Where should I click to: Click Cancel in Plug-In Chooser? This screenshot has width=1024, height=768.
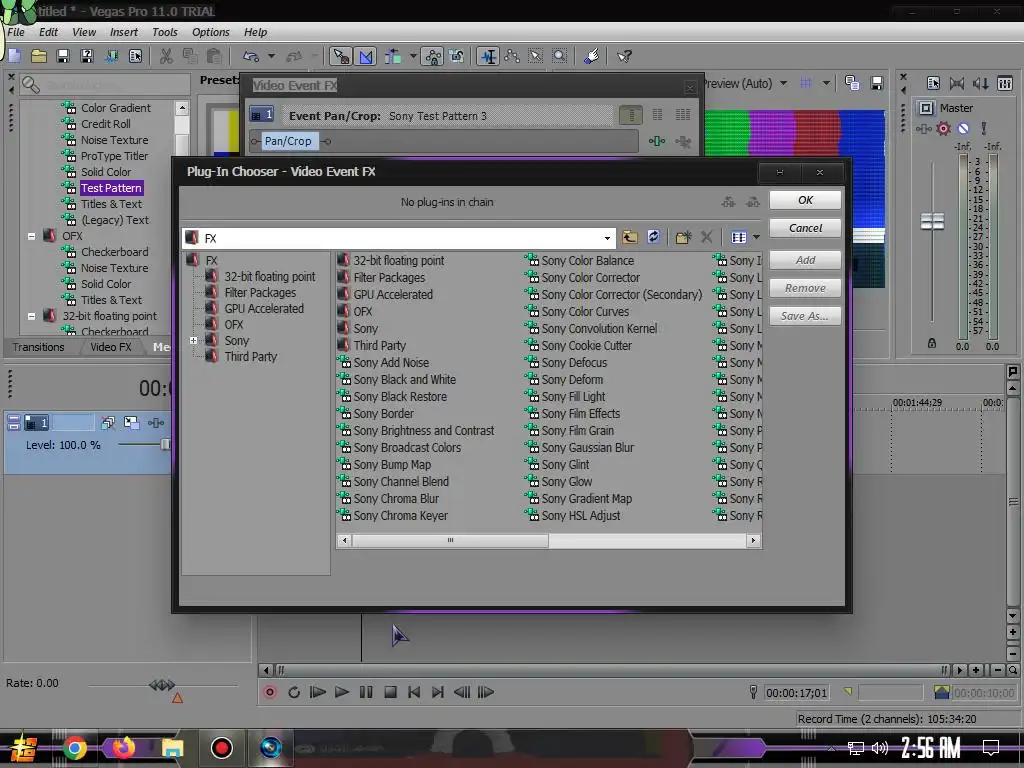point(805,228)
